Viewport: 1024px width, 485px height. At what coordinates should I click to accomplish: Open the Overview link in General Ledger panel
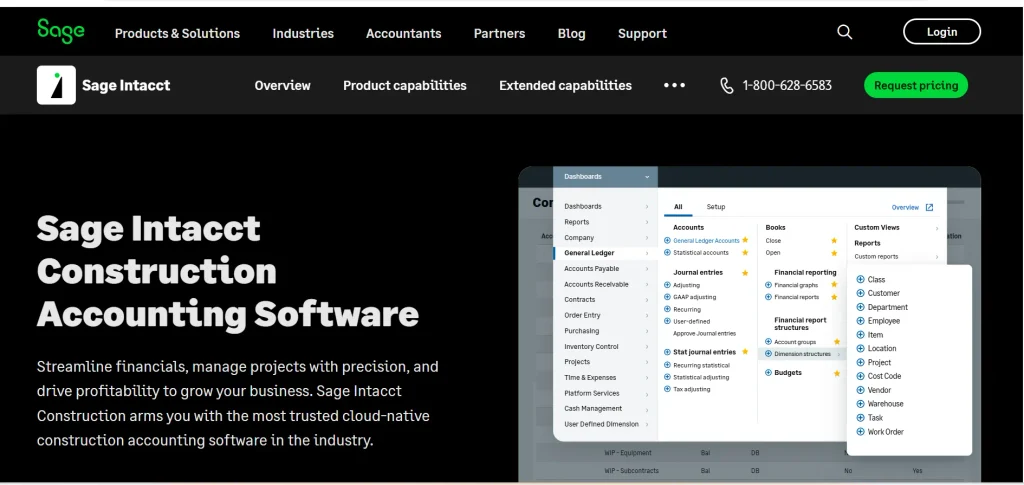(x=905, y=208)
